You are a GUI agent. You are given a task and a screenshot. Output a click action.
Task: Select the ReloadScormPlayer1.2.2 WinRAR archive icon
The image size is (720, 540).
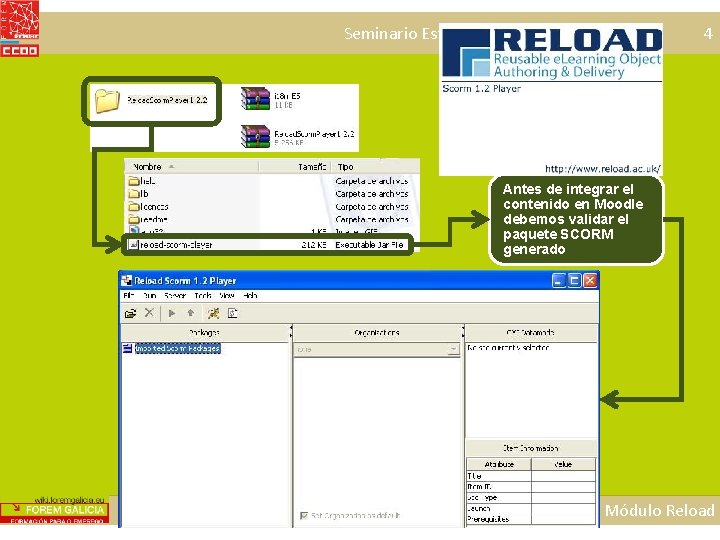tap(255, 136)
